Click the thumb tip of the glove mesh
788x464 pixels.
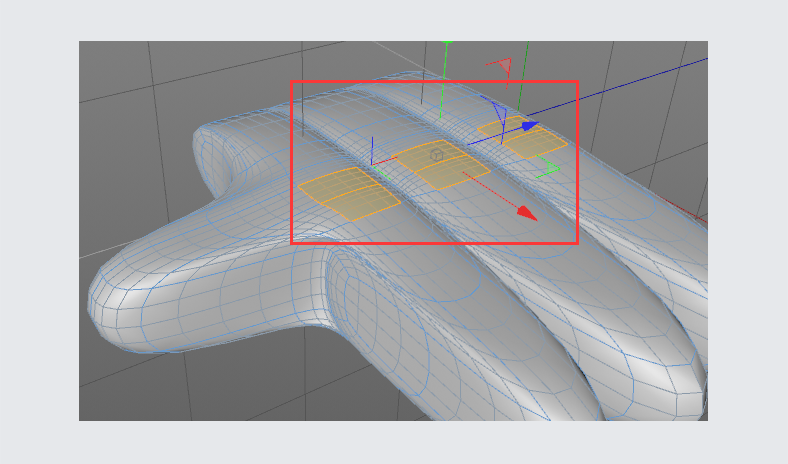pos(108,309)
